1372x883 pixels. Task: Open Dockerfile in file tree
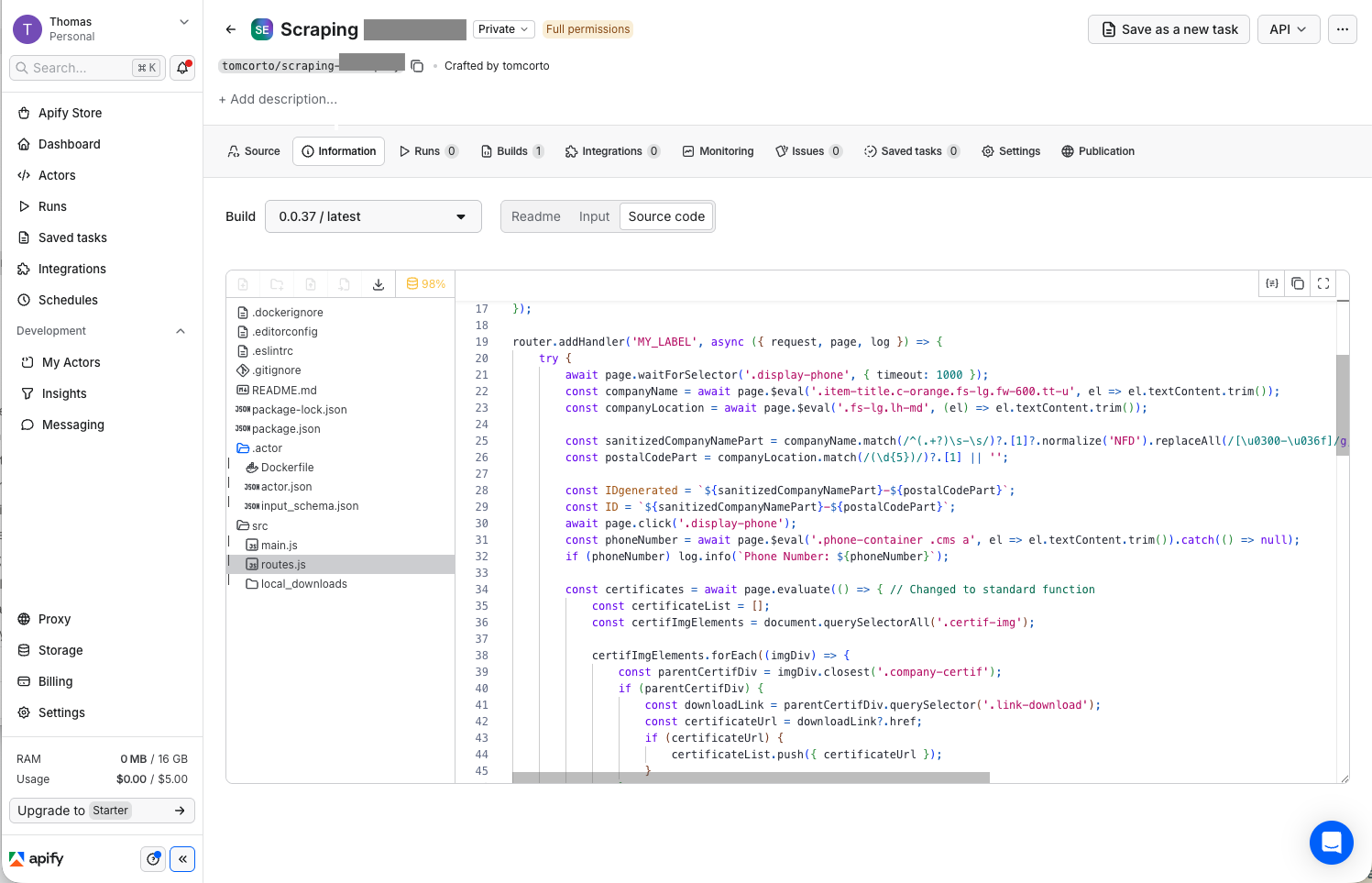point(280,468)
